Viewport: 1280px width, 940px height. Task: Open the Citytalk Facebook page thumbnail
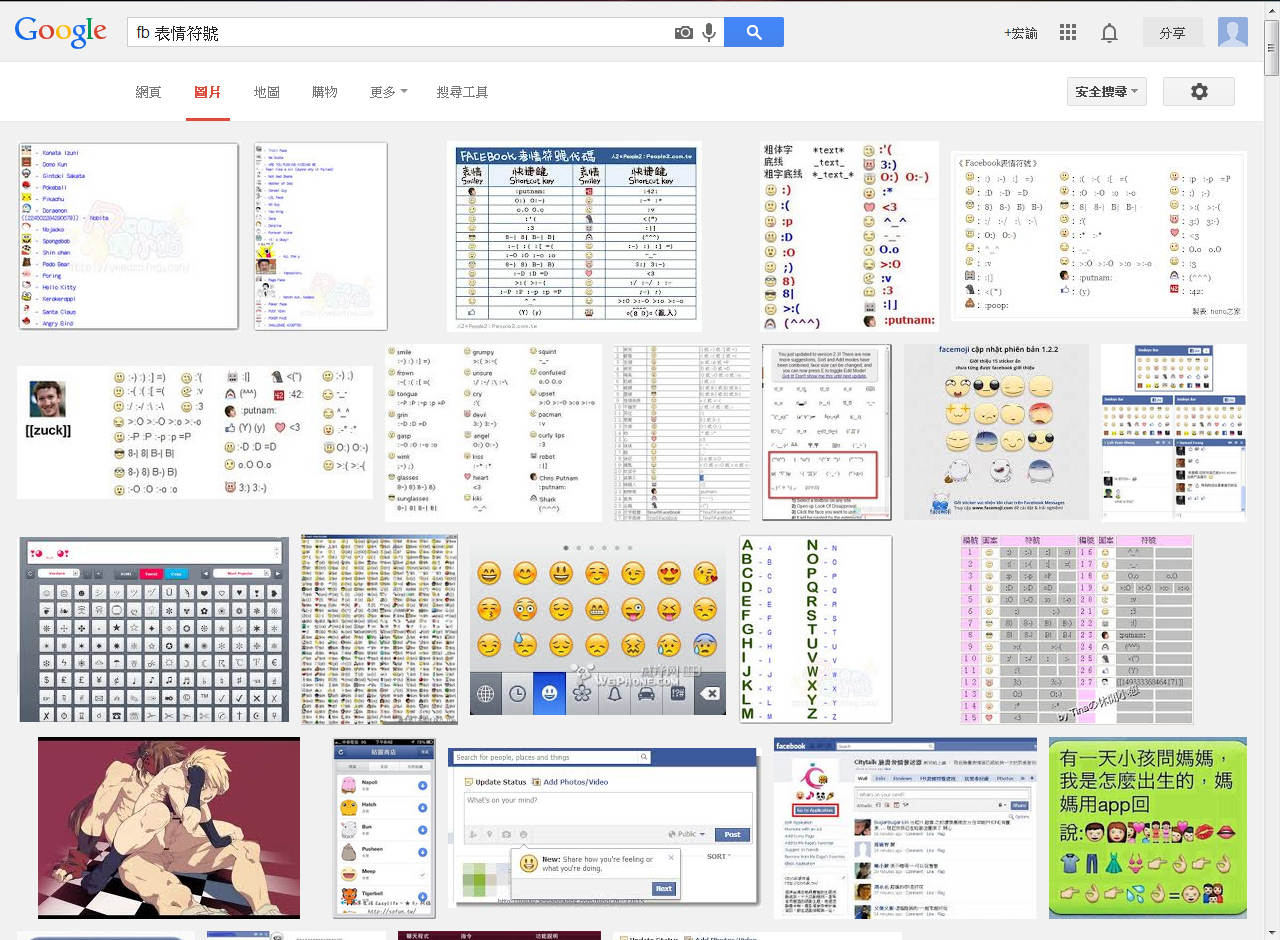click(905, 828)
